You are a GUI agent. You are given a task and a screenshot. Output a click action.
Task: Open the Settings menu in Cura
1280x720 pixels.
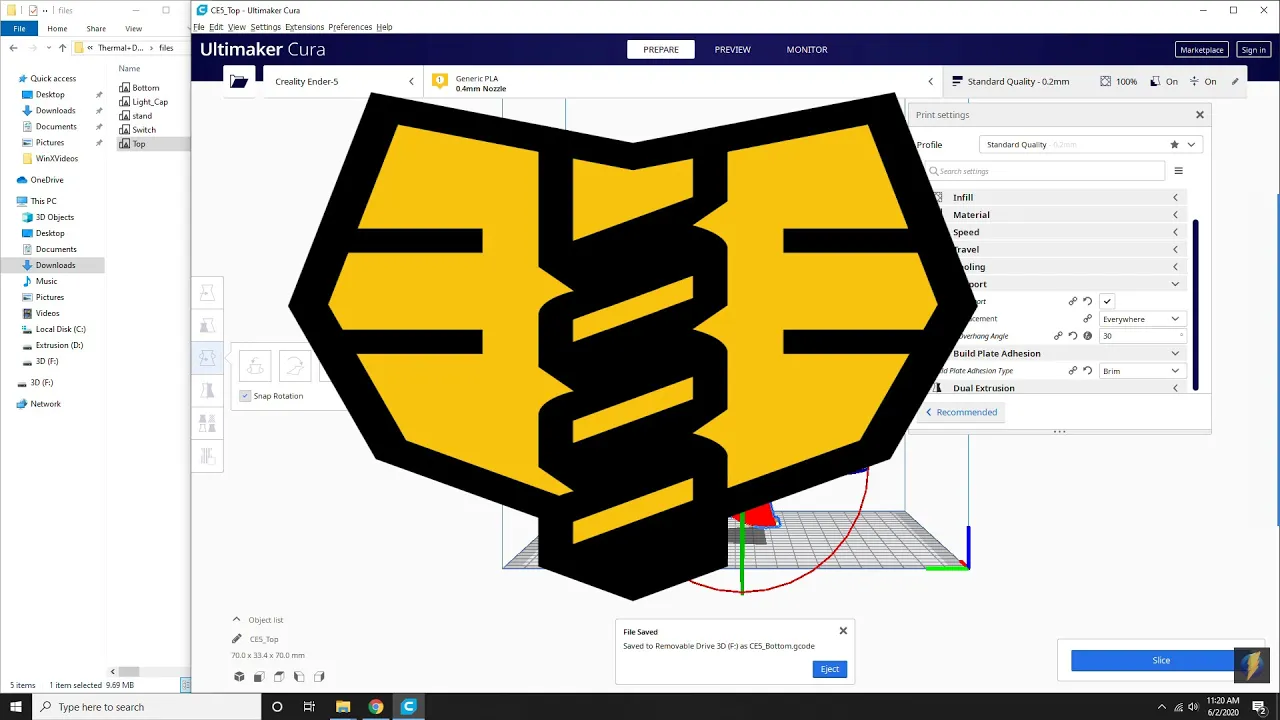265,27
